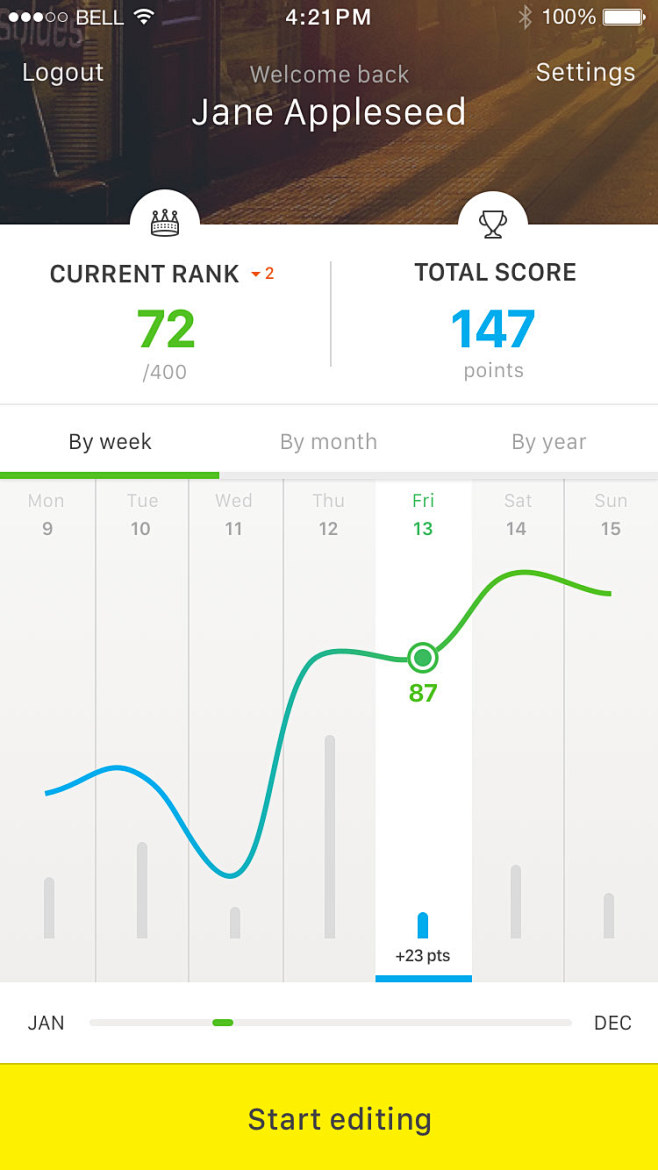Tap the battery indicator icon
Screen dimensions: 658x1170
tap(624, 16)
